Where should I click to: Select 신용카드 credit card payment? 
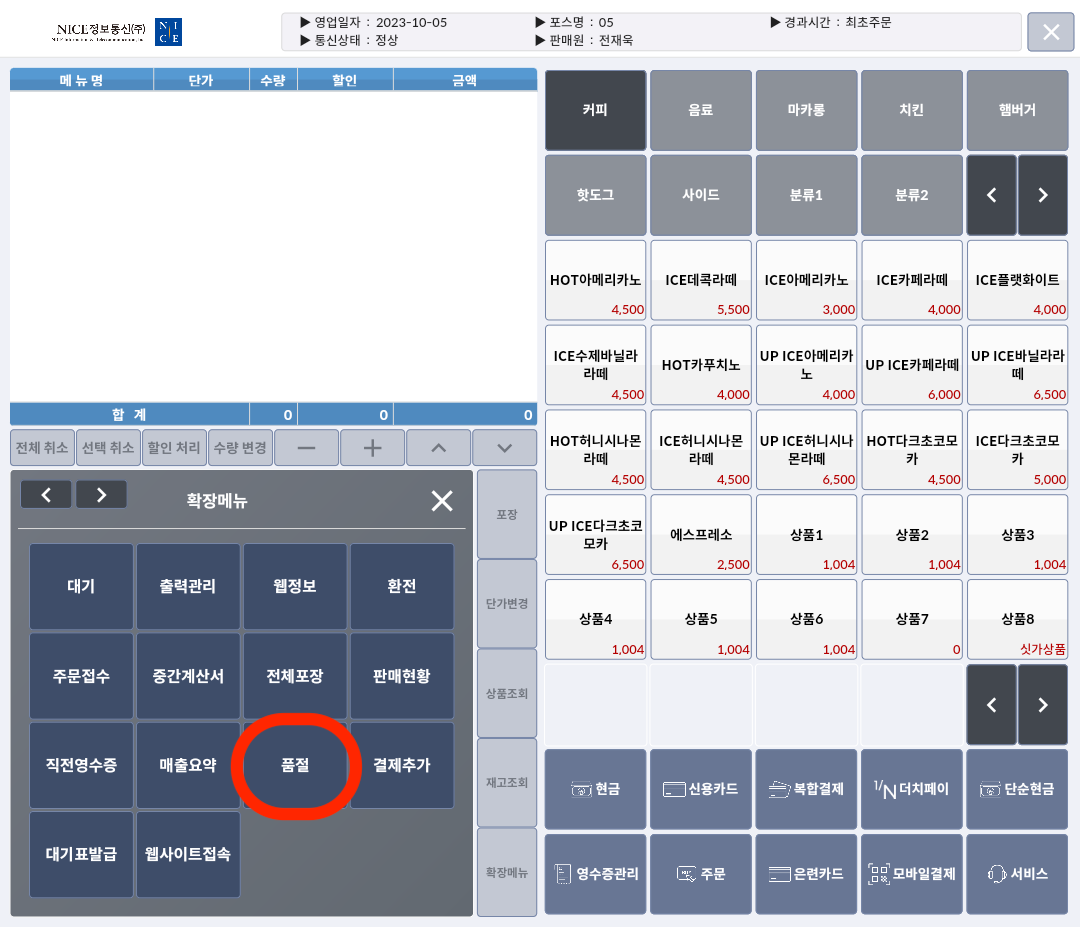coord(701,789)
